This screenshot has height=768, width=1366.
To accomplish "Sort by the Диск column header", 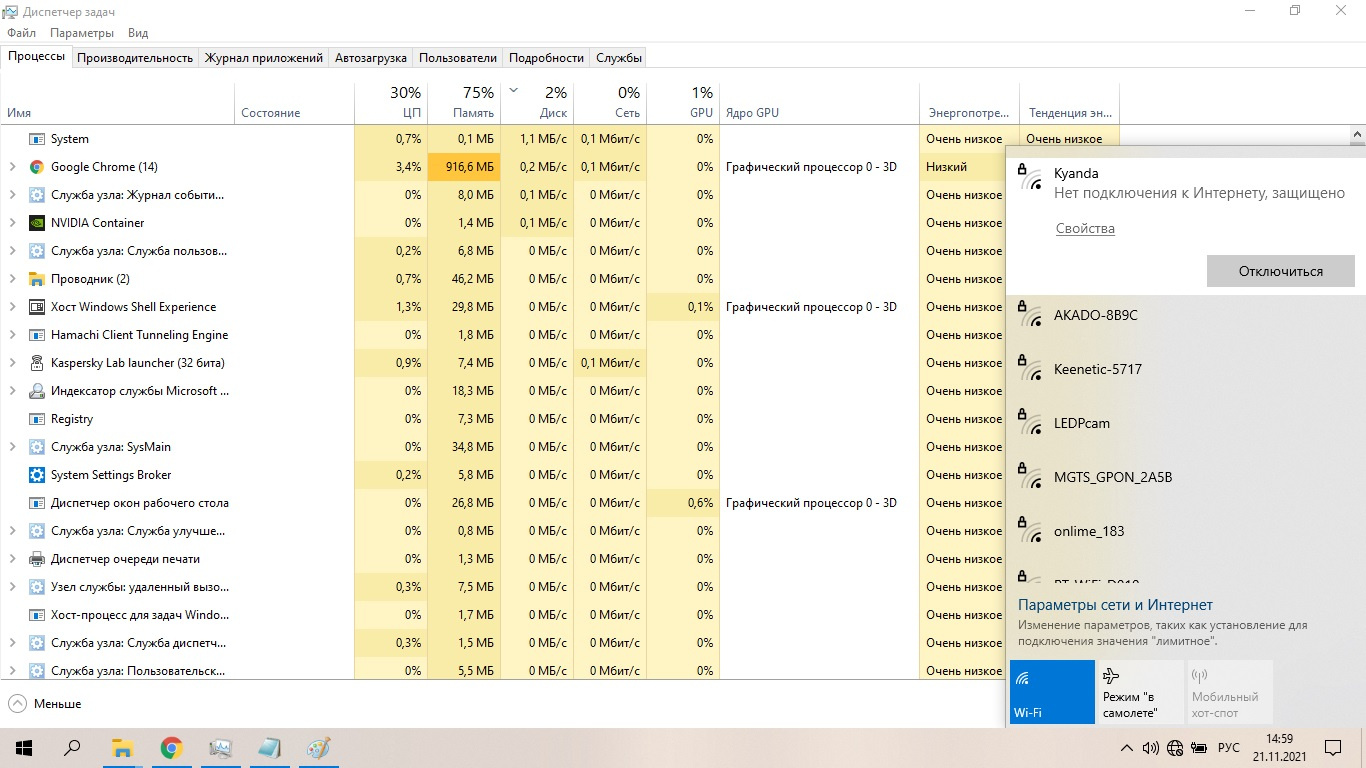I will pos(537,102).
